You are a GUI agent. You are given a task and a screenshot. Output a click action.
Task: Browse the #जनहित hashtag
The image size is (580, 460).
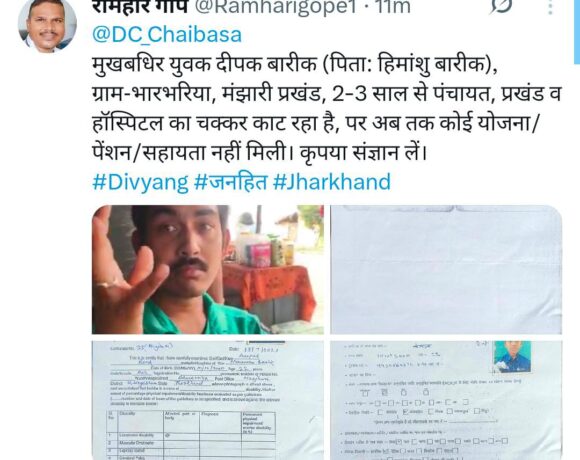coord(230,182)
